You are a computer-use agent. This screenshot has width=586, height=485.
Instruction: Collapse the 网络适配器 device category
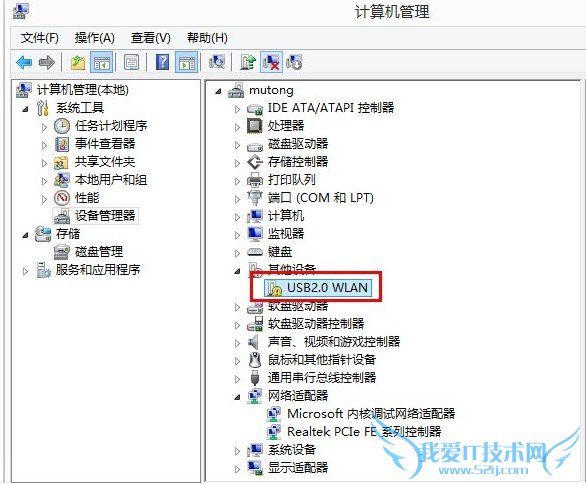pos(237,397)
